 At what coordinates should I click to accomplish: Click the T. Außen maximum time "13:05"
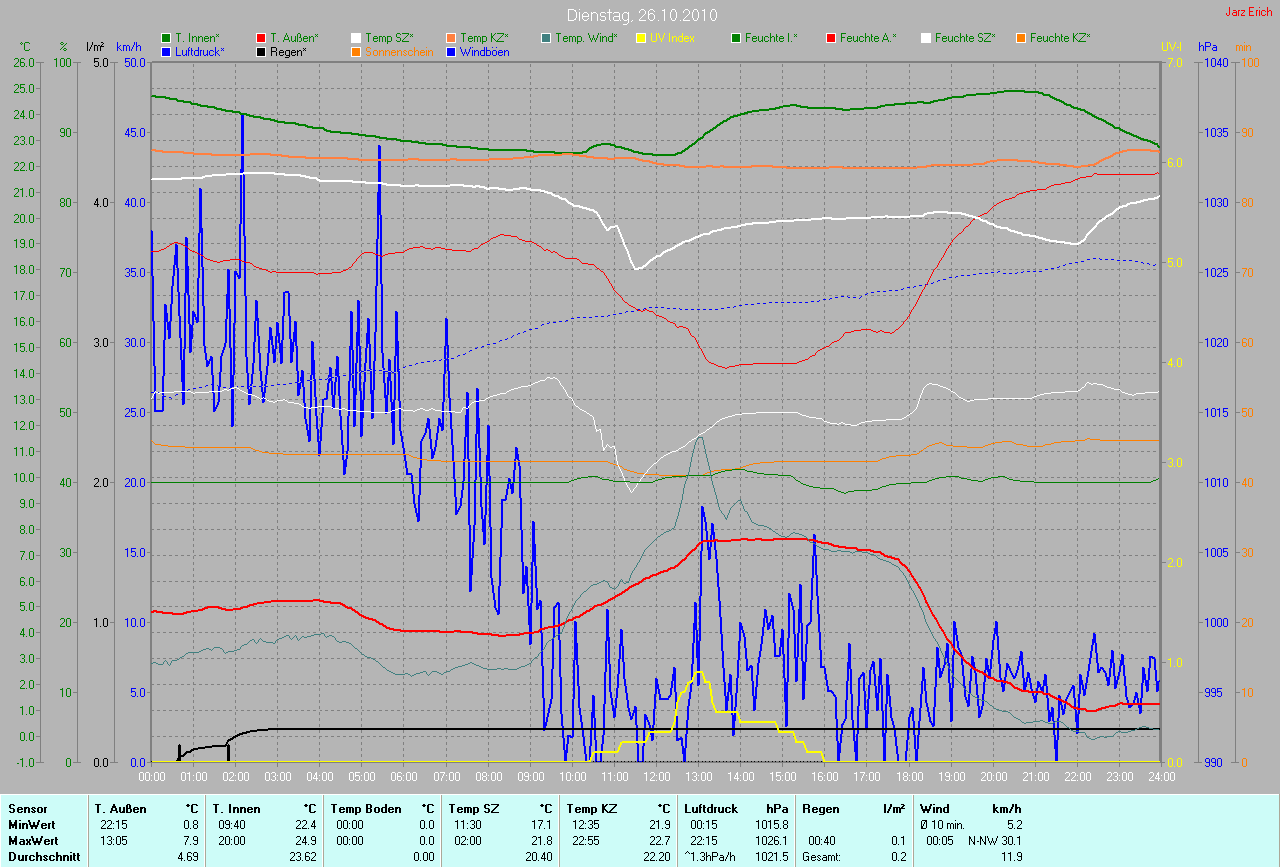[113, 840]
